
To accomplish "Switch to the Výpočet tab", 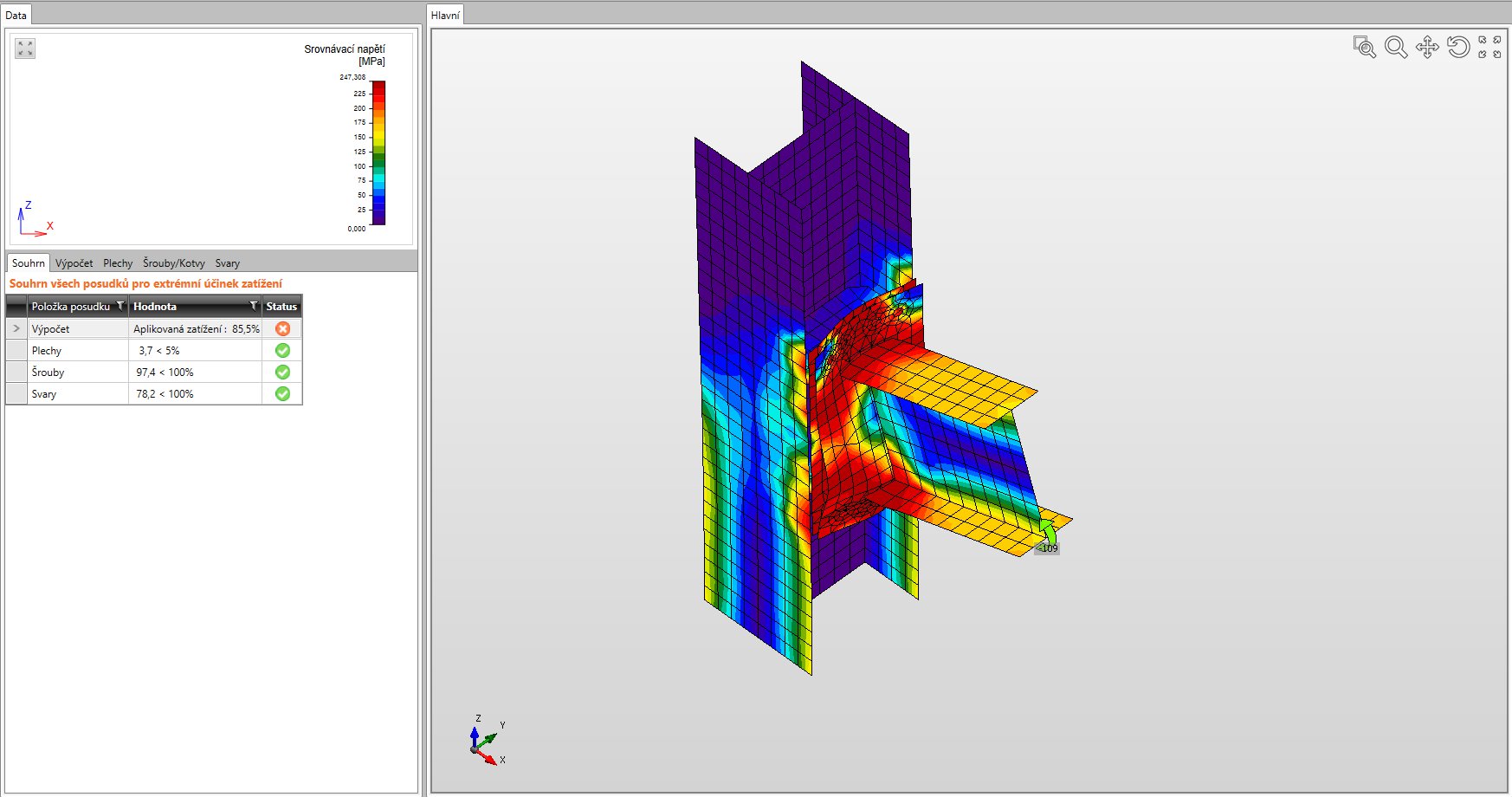I will [74, 263].
